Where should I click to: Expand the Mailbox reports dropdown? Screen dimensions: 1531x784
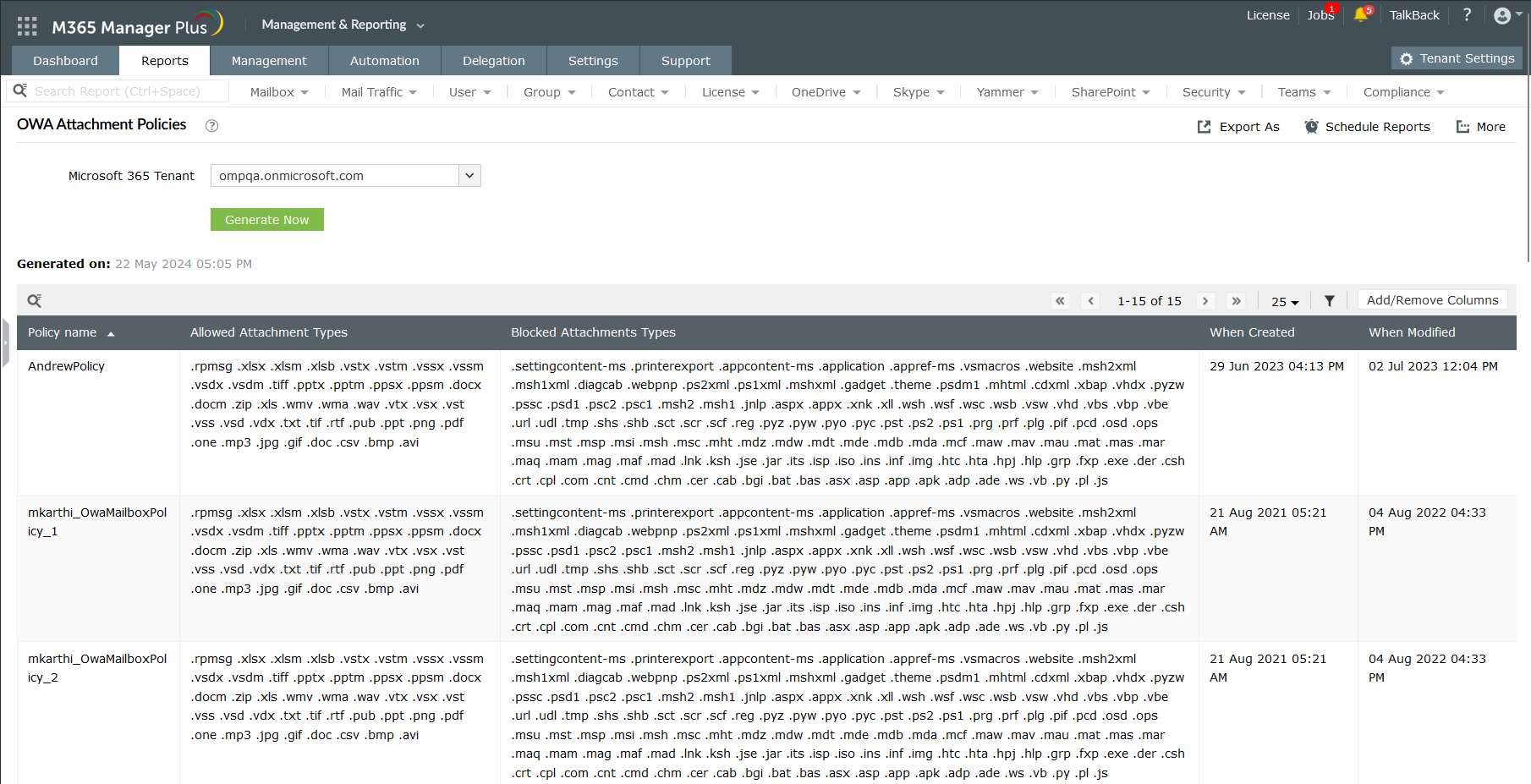[279, 92]
